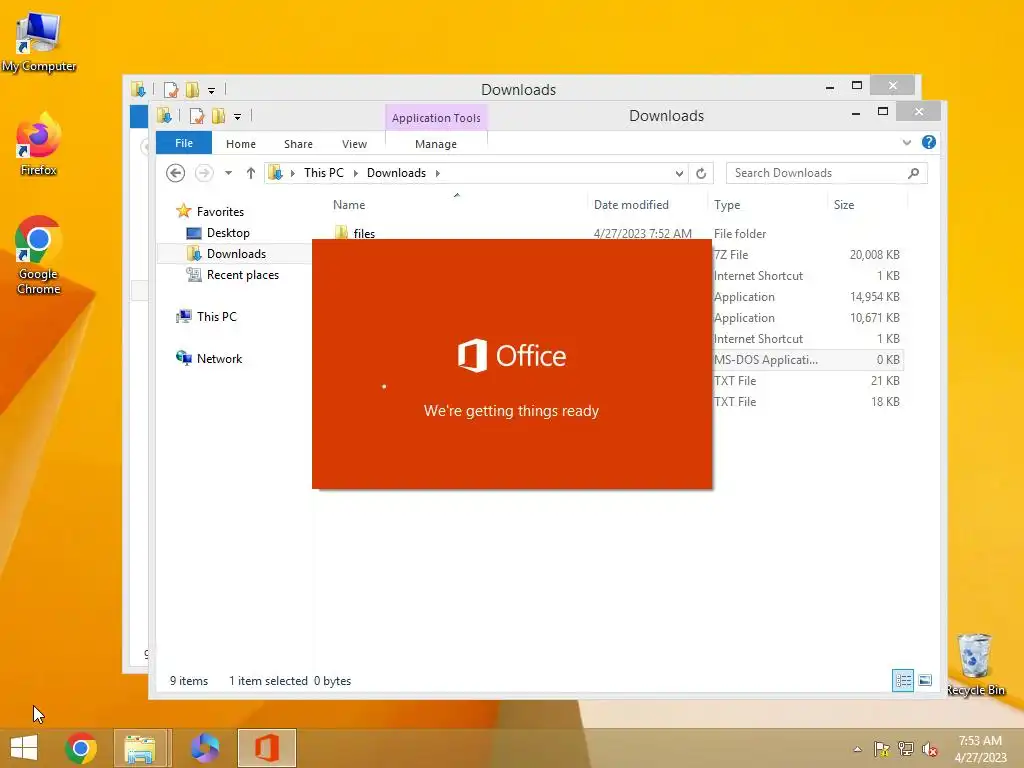Expand the chevron after Downloads breadcrumb
Viewport: 1024px width, 768px height.
[437, 173]
